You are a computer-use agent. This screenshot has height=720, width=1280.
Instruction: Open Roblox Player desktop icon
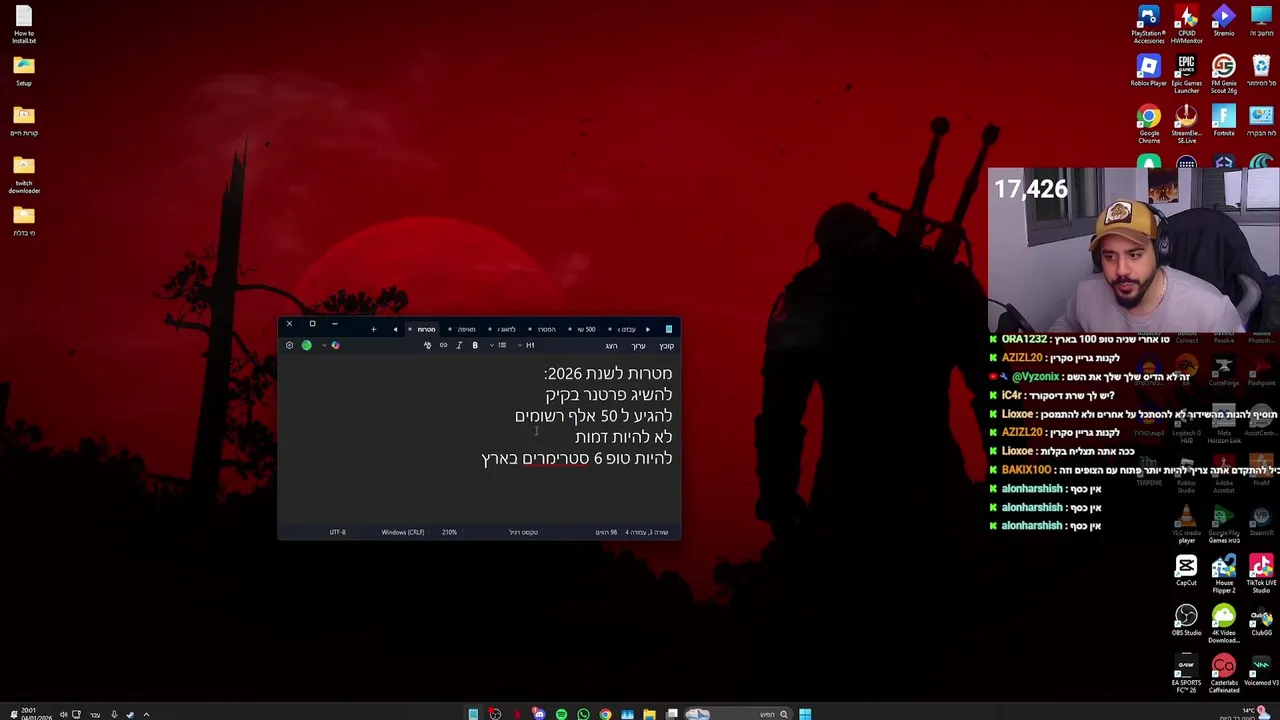[x=1148, y=71]
